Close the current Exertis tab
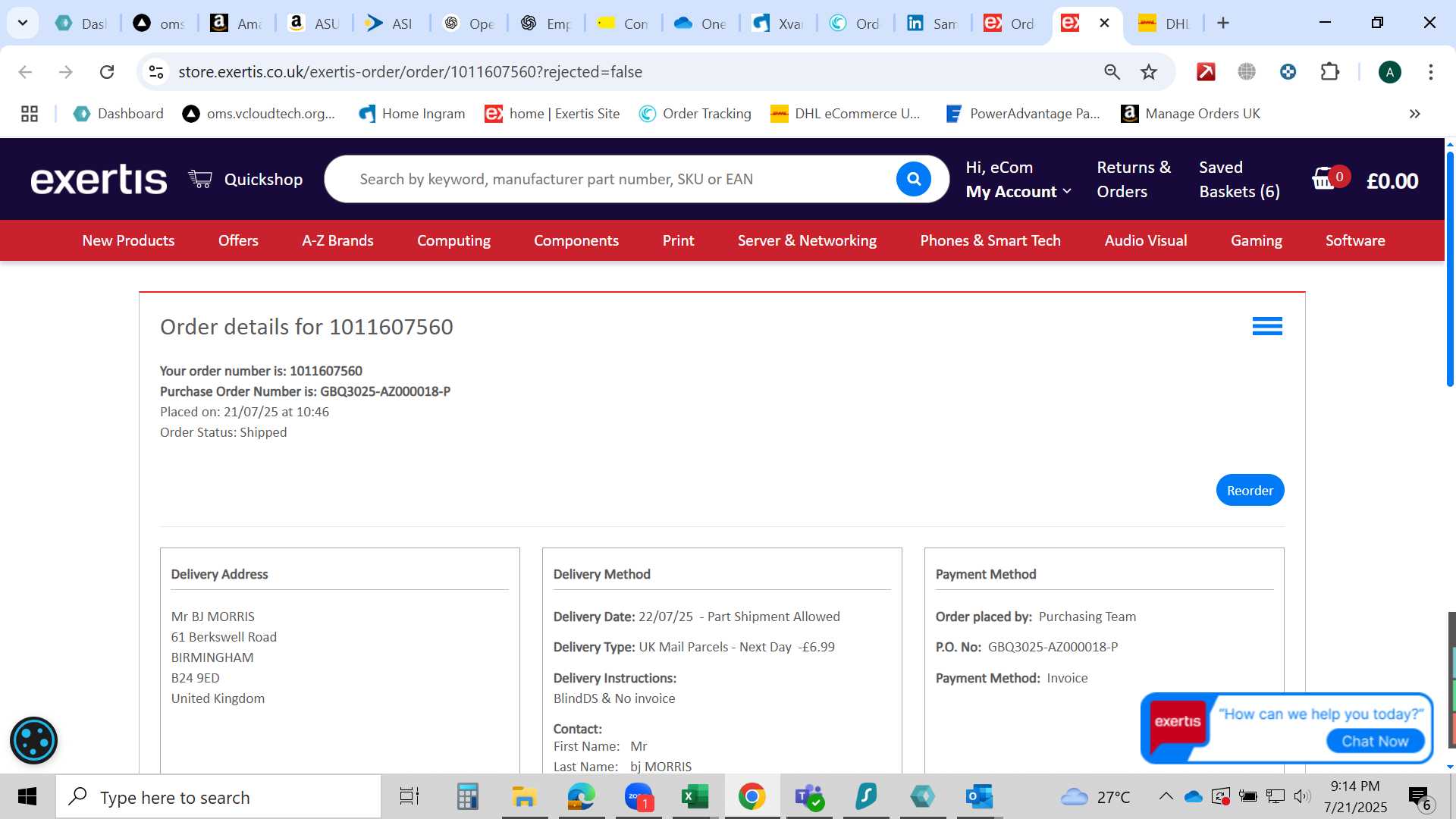 pyautogui.click(x=1105, y=24)
